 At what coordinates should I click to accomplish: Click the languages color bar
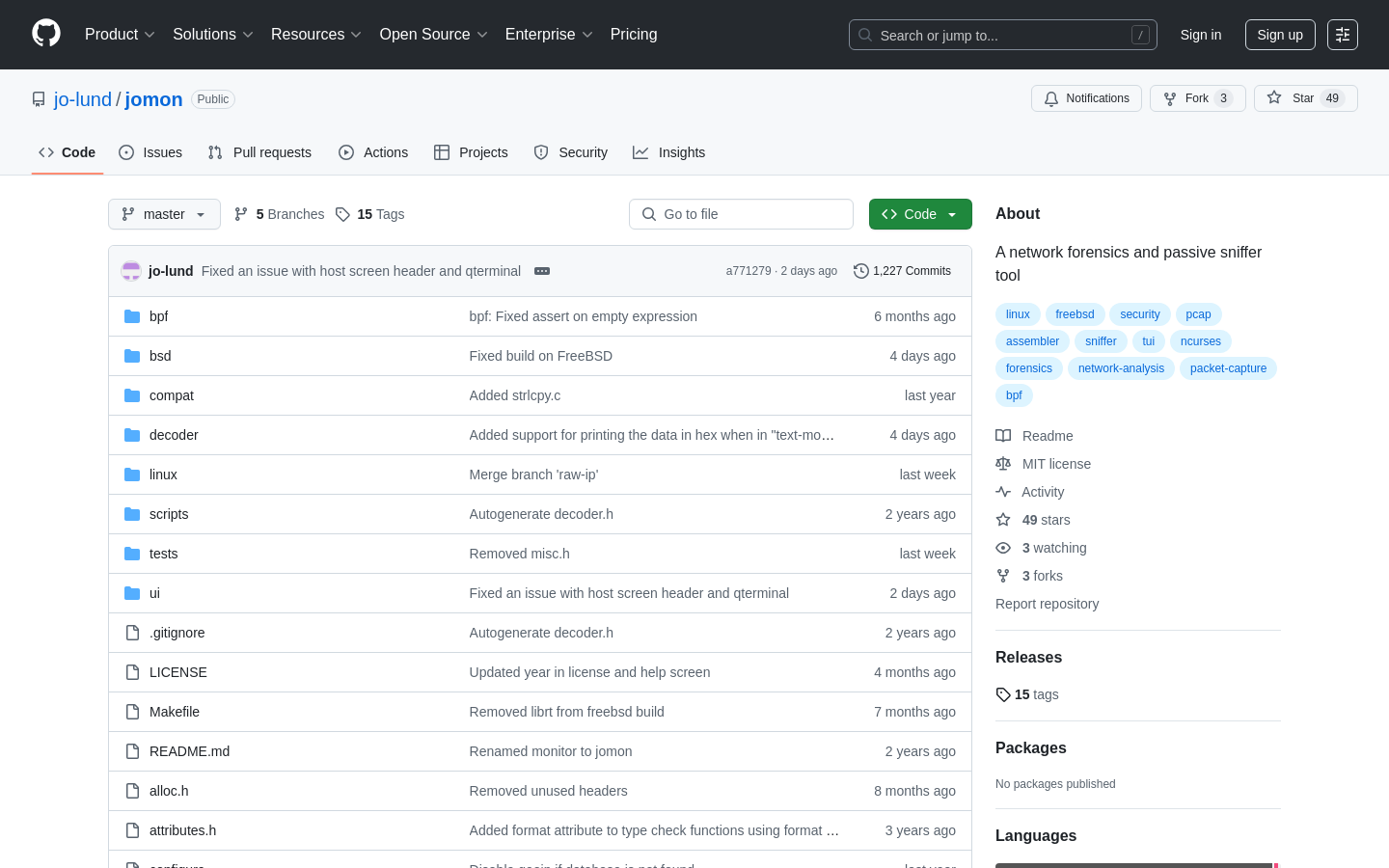click(1137, 865)
